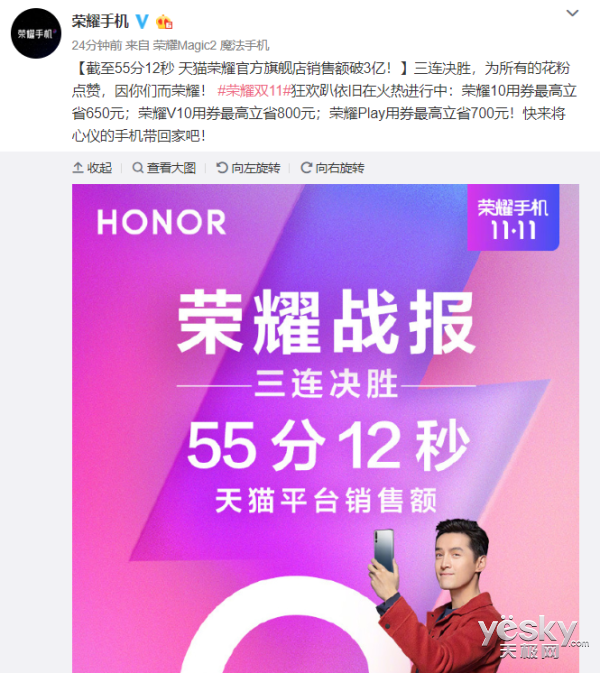Click the 荣耀战报 poster headline

click(326, 321)
